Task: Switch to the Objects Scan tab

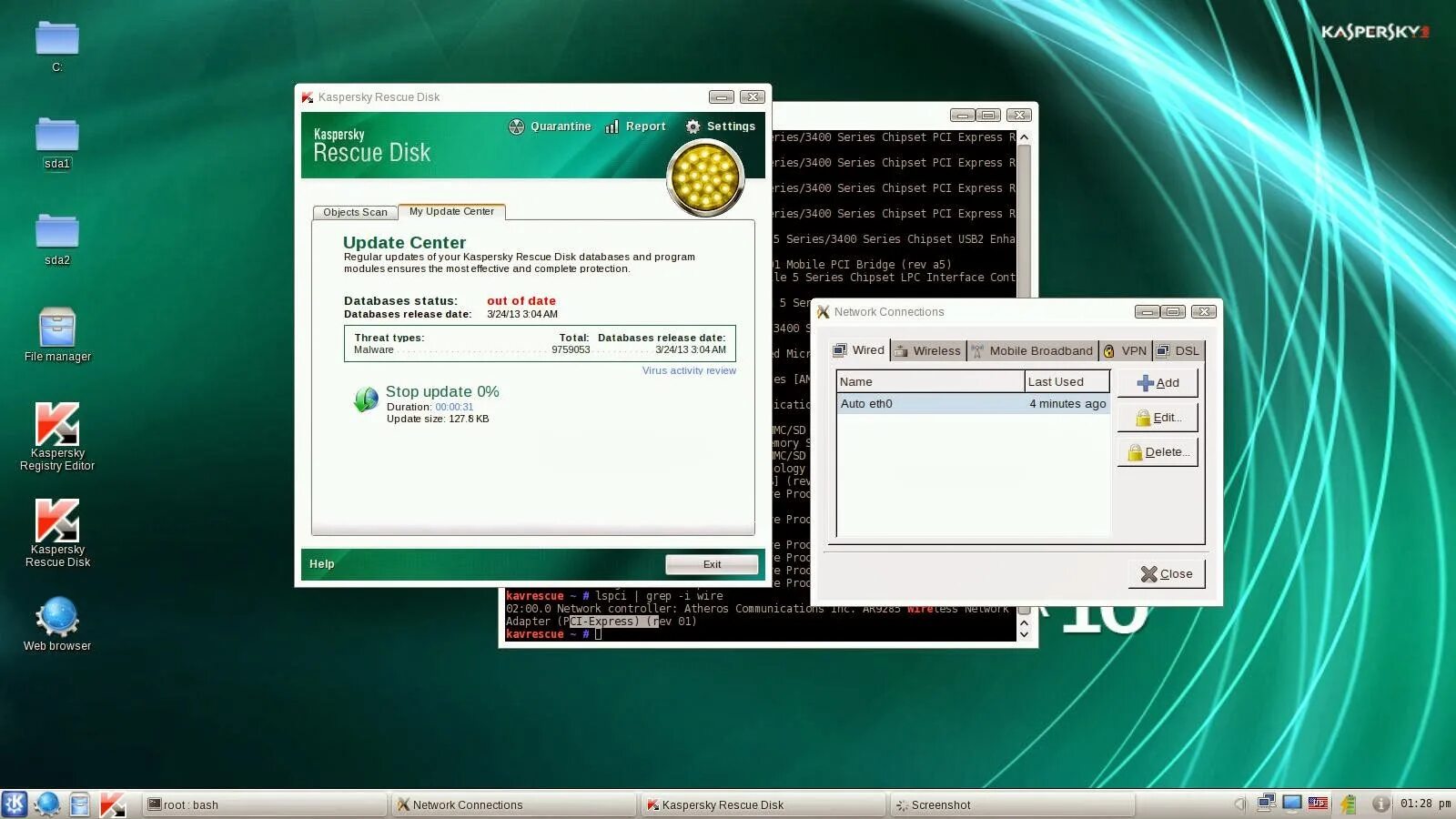Action: [x=355, y=212]
